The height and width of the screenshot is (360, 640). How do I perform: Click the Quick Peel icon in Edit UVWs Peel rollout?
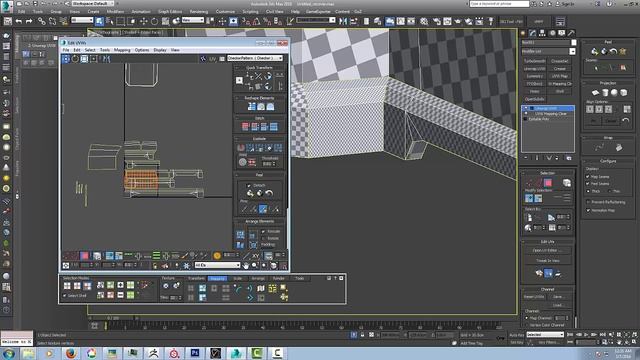[250, 193]
